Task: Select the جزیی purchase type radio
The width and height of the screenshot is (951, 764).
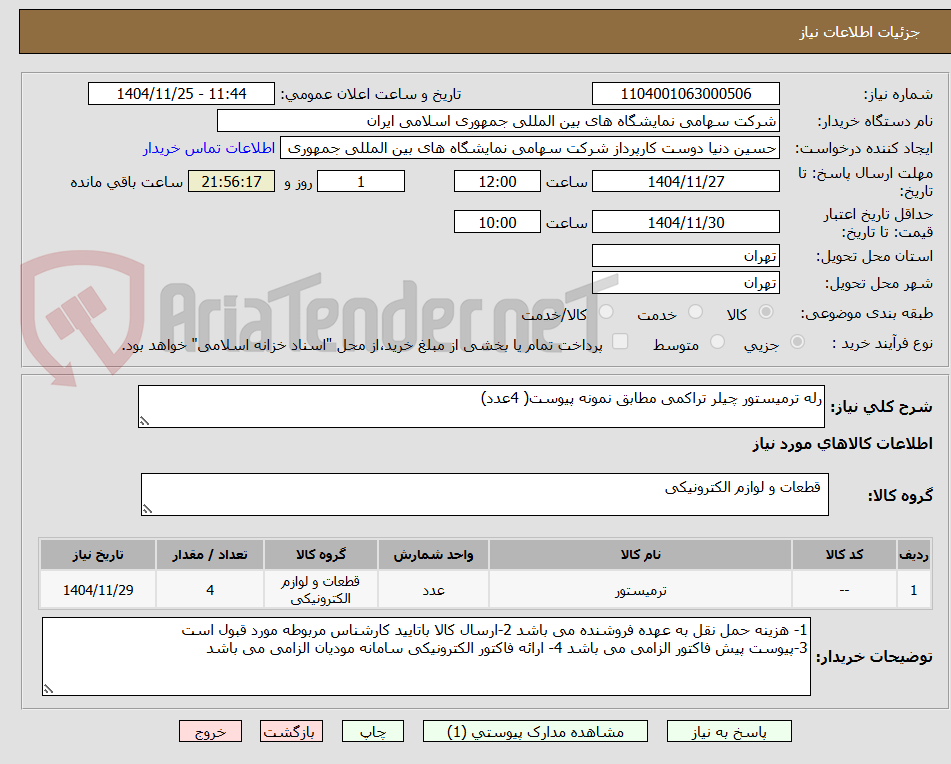Action: pos(797,342)
